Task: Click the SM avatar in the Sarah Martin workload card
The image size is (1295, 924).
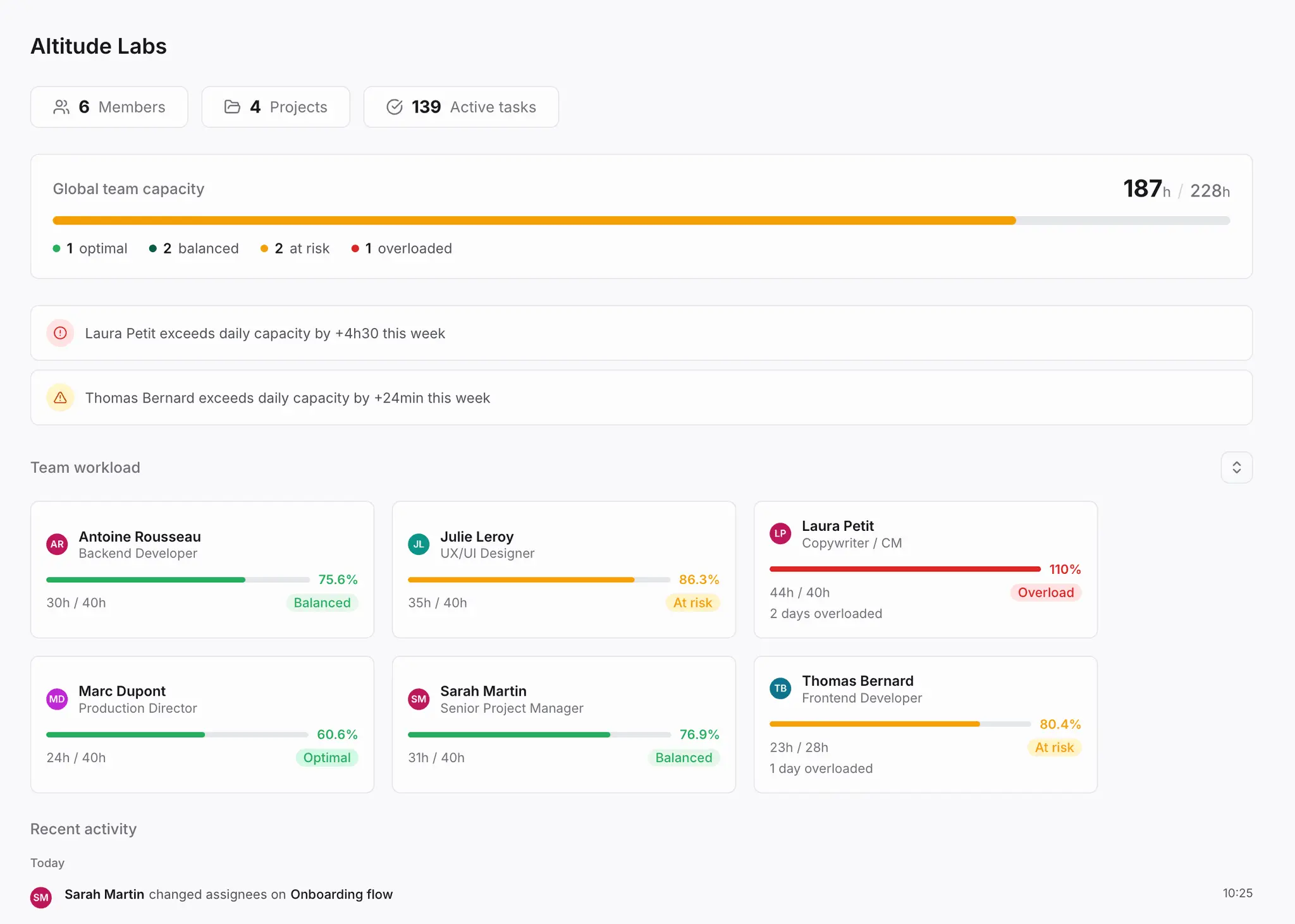Action: [419, 699]
